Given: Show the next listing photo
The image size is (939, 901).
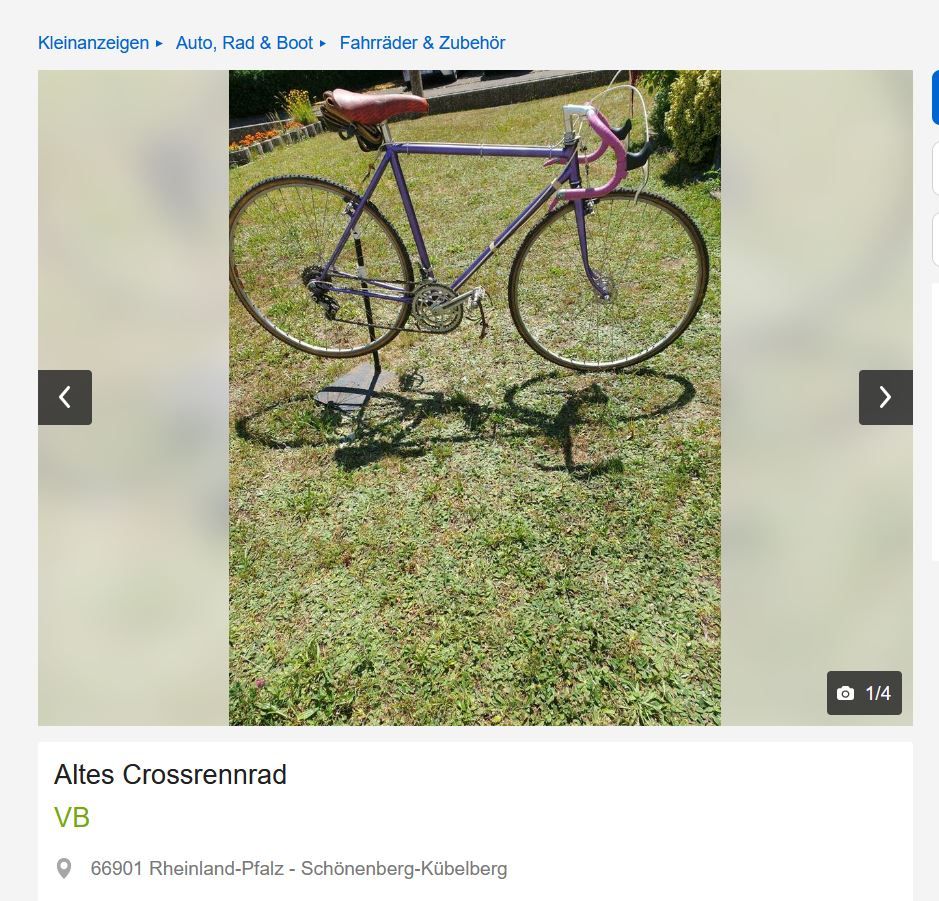Looking at the screenshot, I should pyautogui.click(x=886, y=398).
